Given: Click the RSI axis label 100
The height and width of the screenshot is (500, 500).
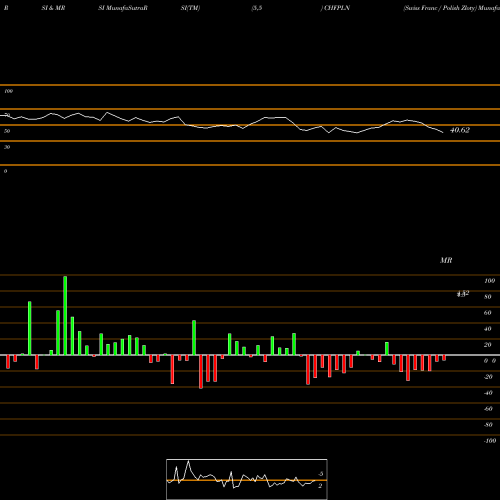Looking at the screenshot, I should coord(9,91).
